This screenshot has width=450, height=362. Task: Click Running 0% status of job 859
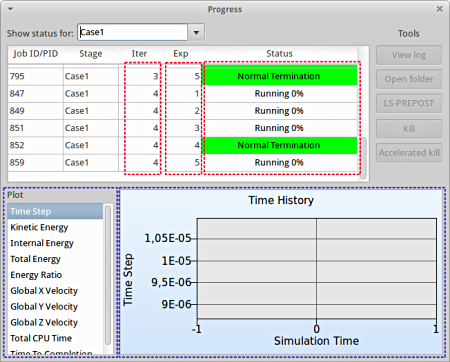[279, 163]
